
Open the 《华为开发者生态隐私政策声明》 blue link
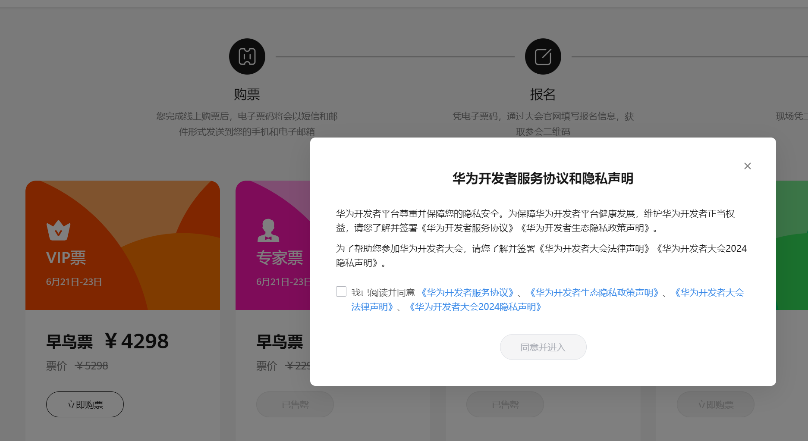(594, 293)
